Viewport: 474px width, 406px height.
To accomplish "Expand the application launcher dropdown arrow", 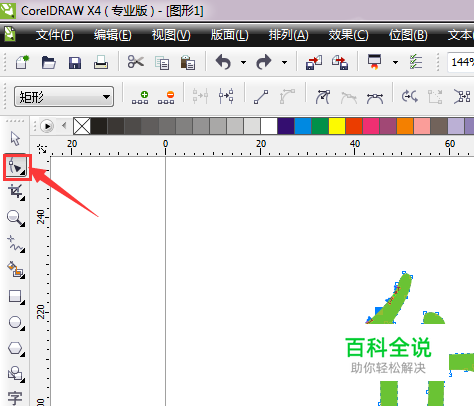I will 395,62.
